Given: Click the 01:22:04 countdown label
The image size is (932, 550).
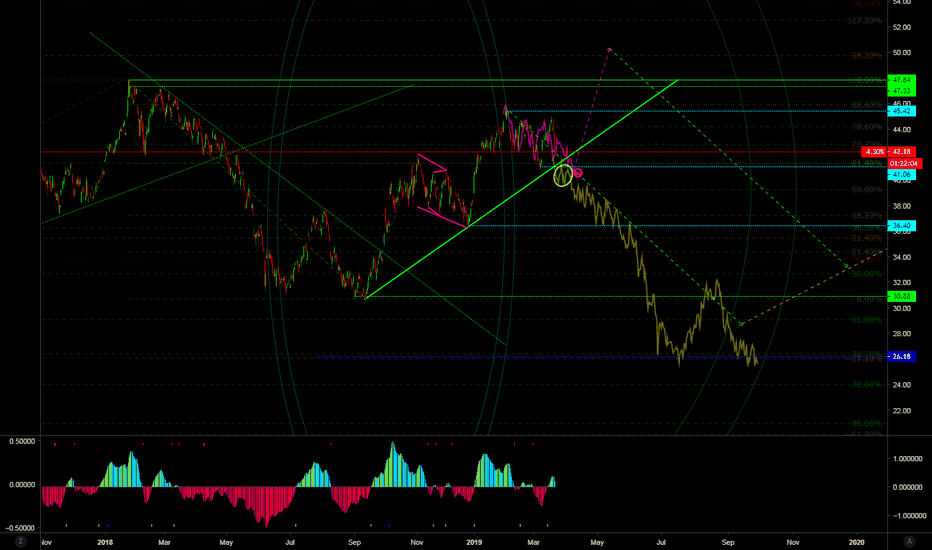Looking at the screenshot, I should (905, 164).
